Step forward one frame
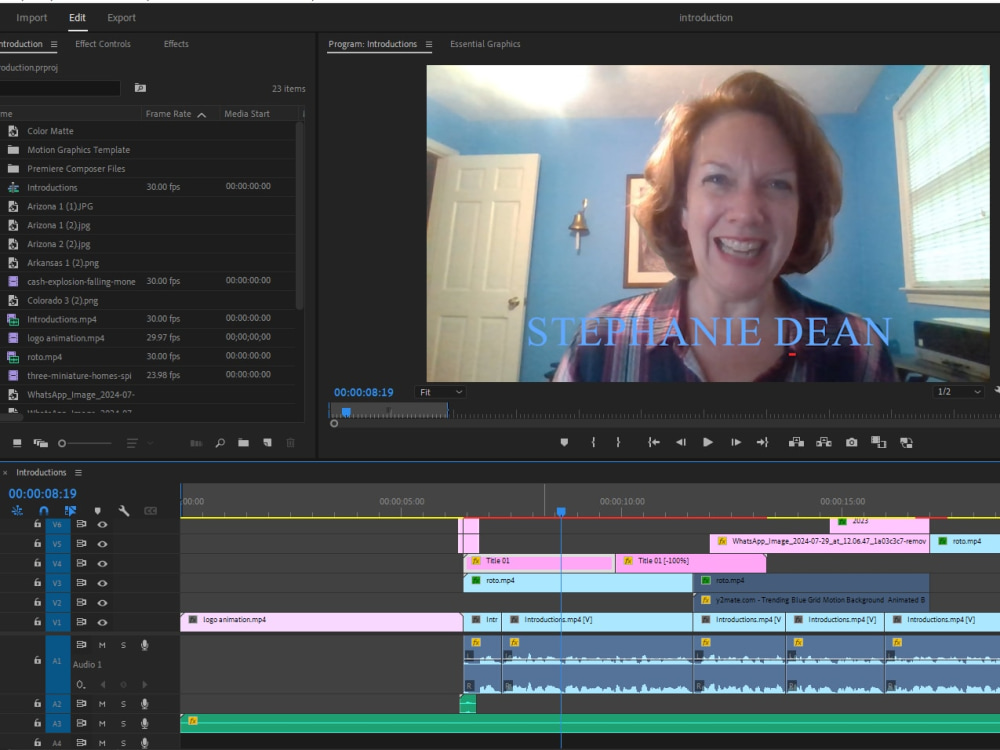Viewport: 1000px width, 750px height. (735, 442)
